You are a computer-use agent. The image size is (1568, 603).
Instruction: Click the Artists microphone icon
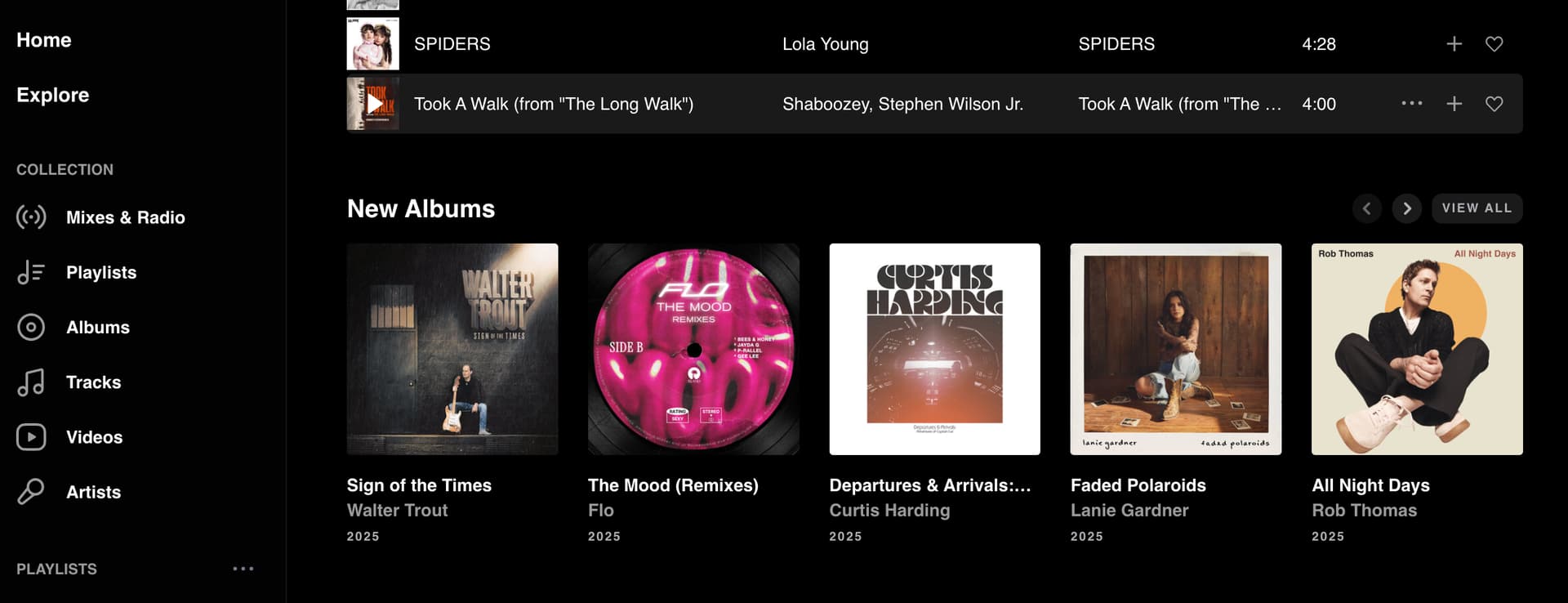point(31,492)
